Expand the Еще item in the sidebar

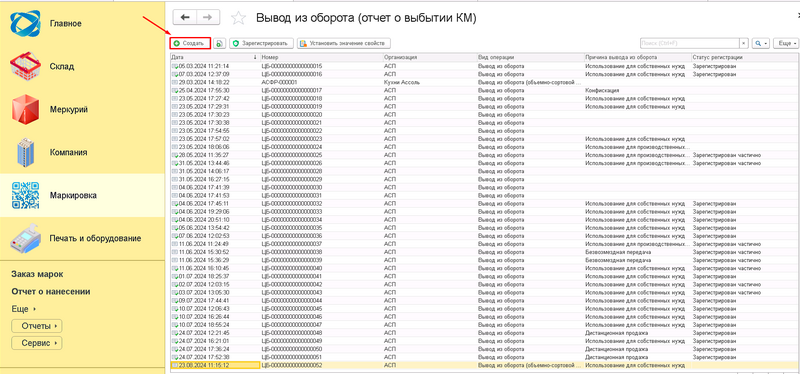(x=23, y=309)
